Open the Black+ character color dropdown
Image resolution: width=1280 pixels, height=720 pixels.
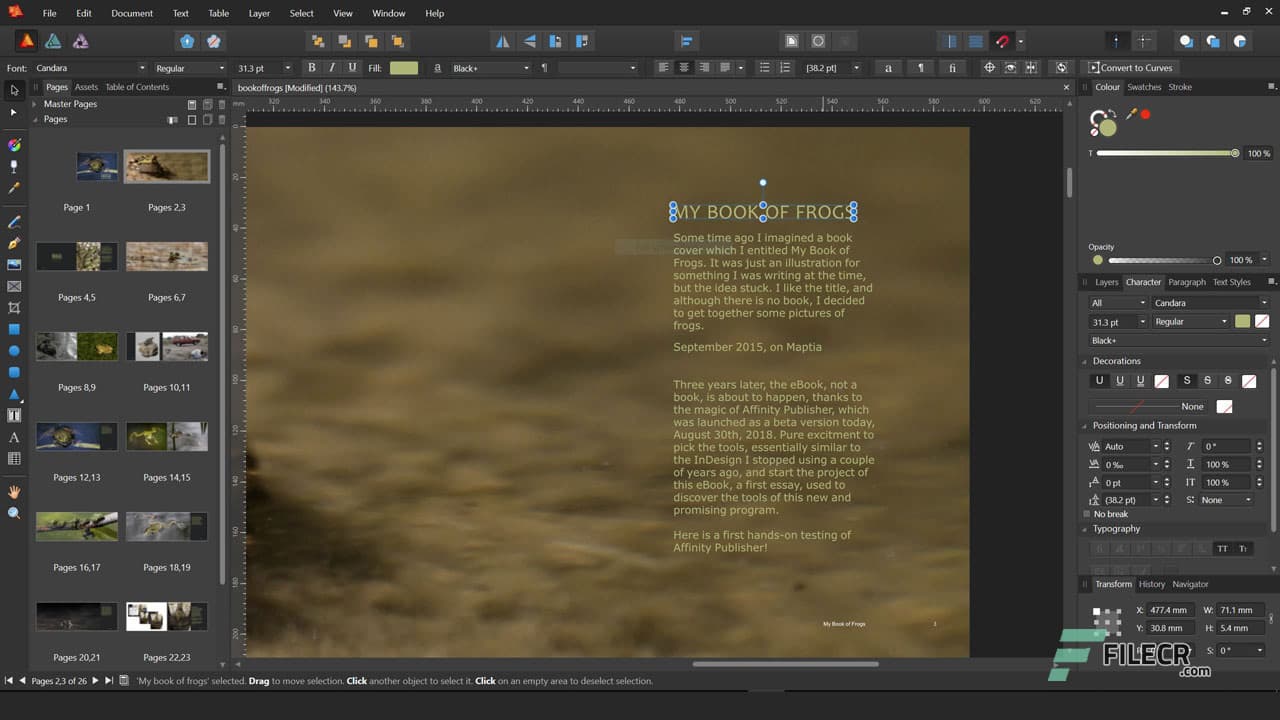click(x=490, y=67)
